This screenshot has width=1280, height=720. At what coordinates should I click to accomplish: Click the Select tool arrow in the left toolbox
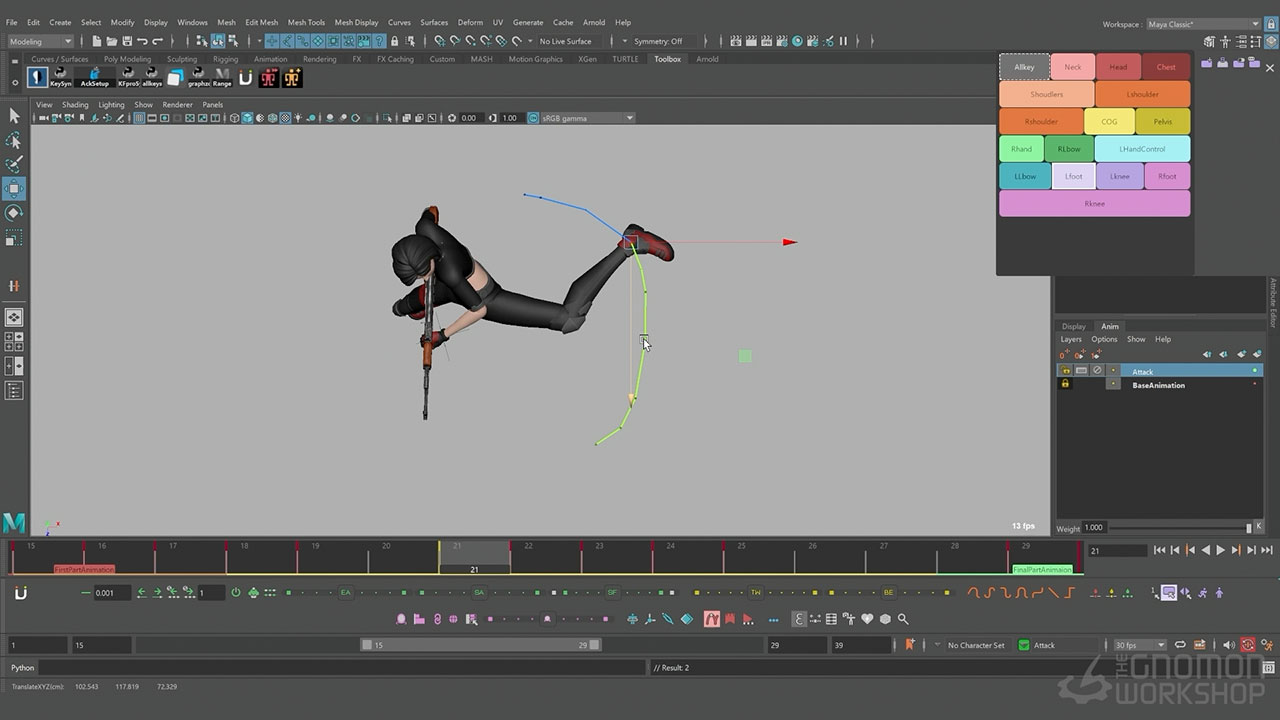coord(14,116)
